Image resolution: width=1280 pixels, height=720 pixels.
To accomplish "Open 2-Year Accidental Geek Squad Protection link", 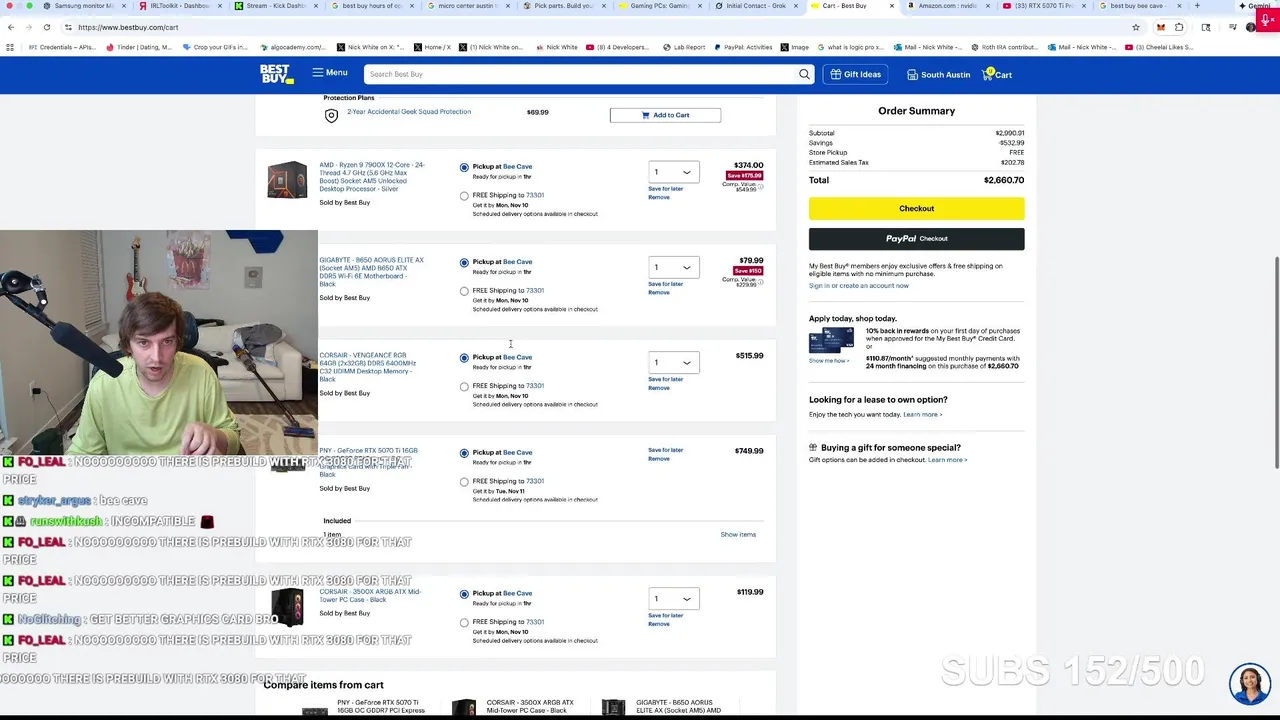I will click(x=409, y=112).
